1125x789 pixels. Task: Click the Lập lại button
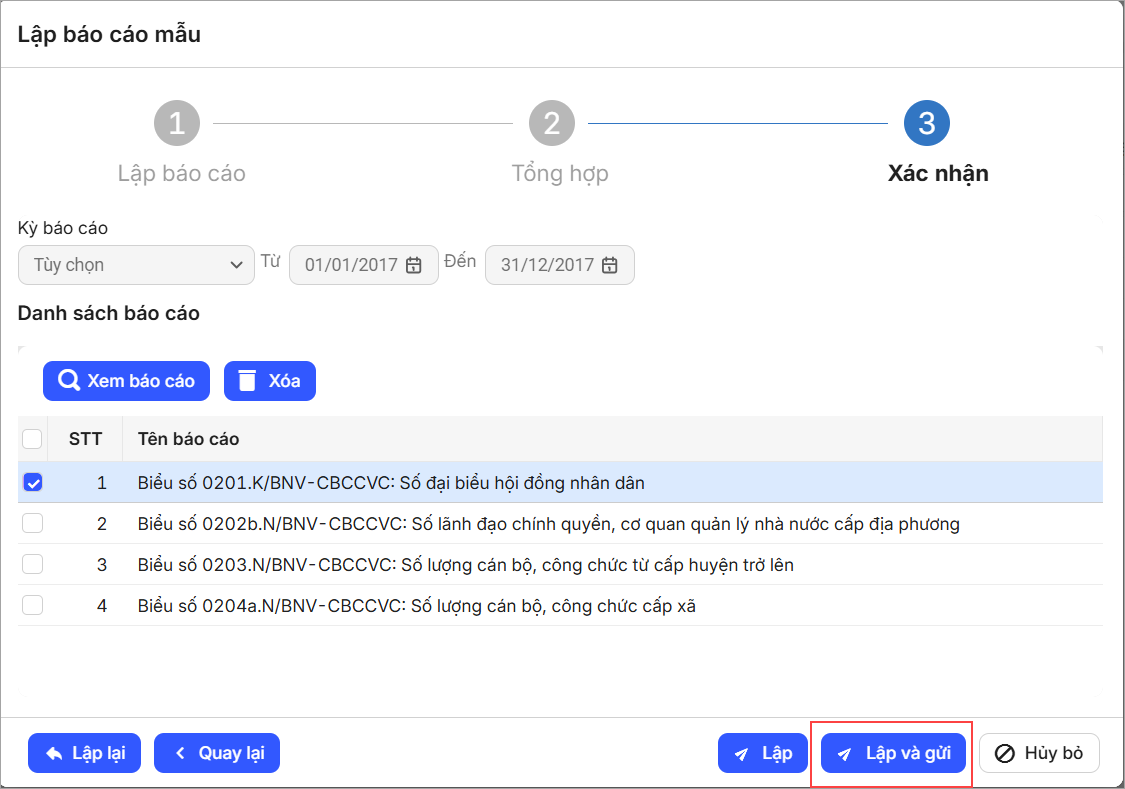pos(84,753)
